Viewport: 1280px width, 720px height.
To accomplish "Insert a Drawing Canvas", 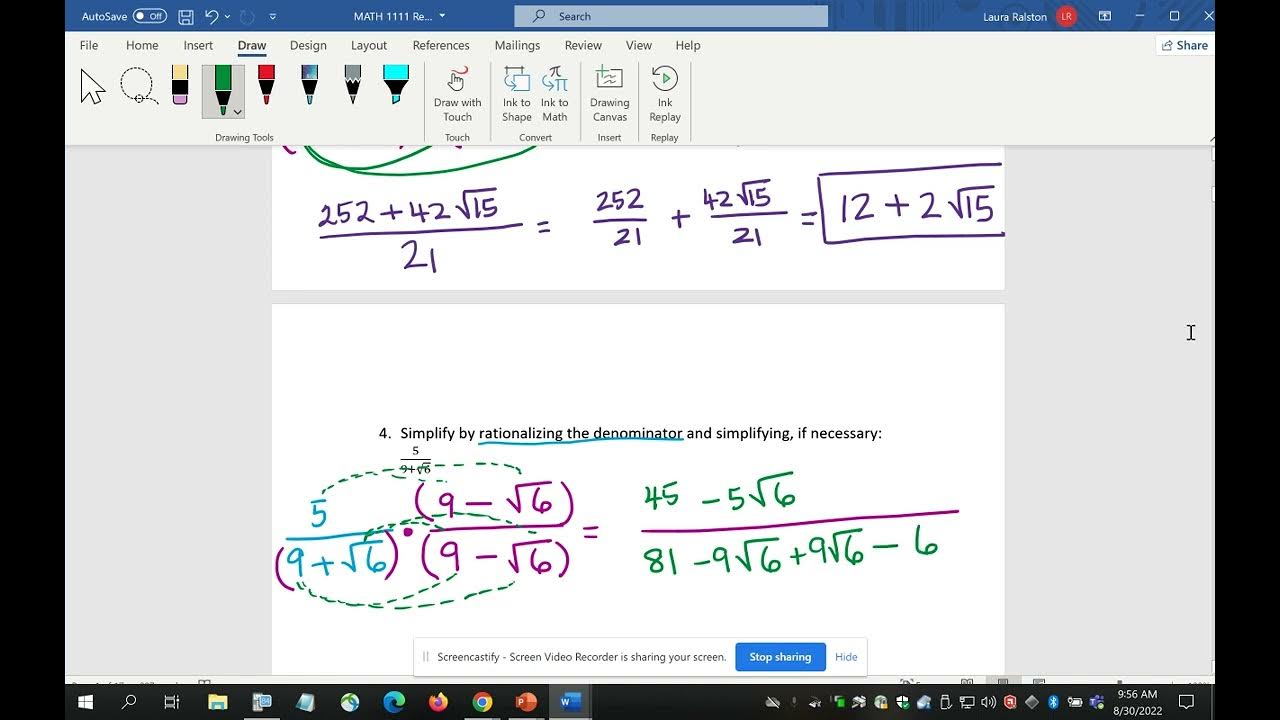I will [609, 95].
